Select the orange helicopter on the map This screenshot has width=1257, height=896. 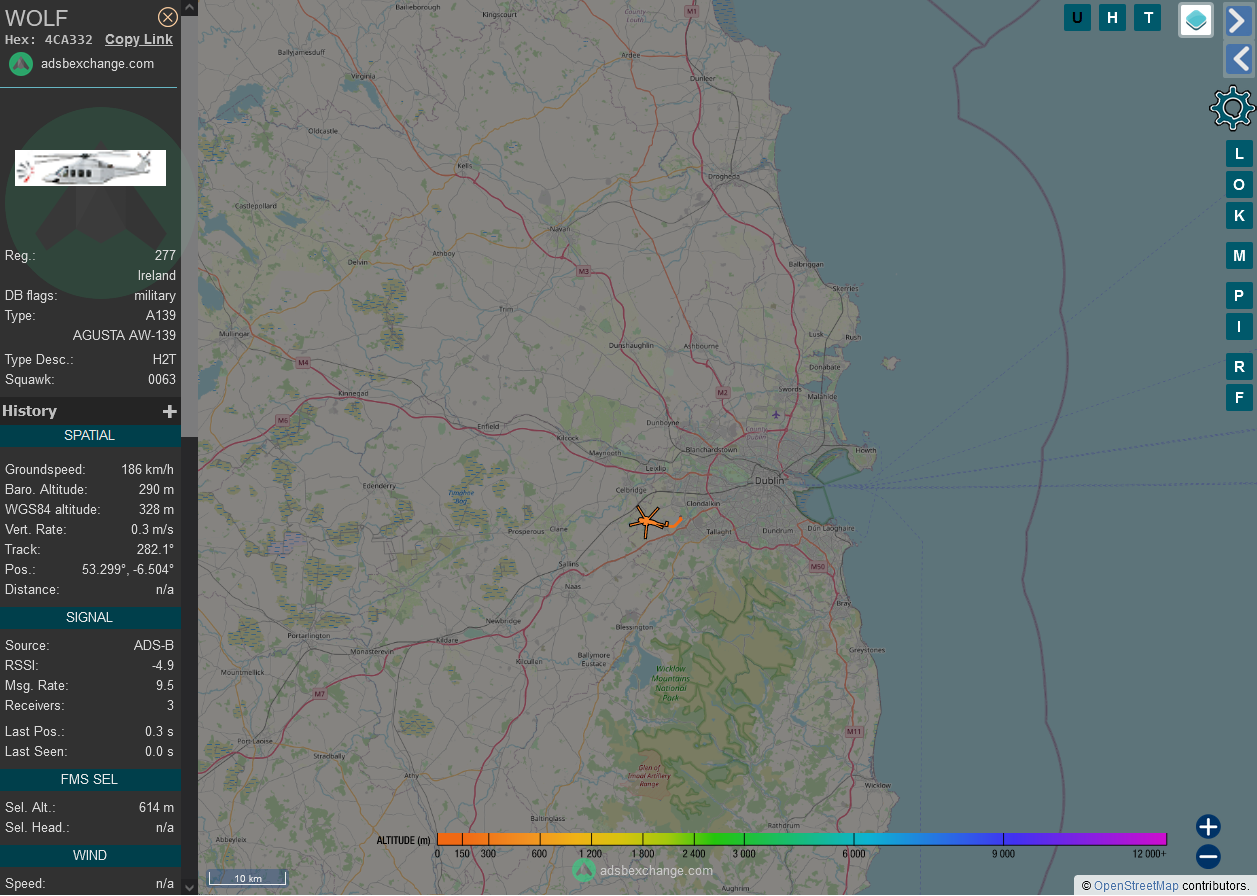pos(647,521)
